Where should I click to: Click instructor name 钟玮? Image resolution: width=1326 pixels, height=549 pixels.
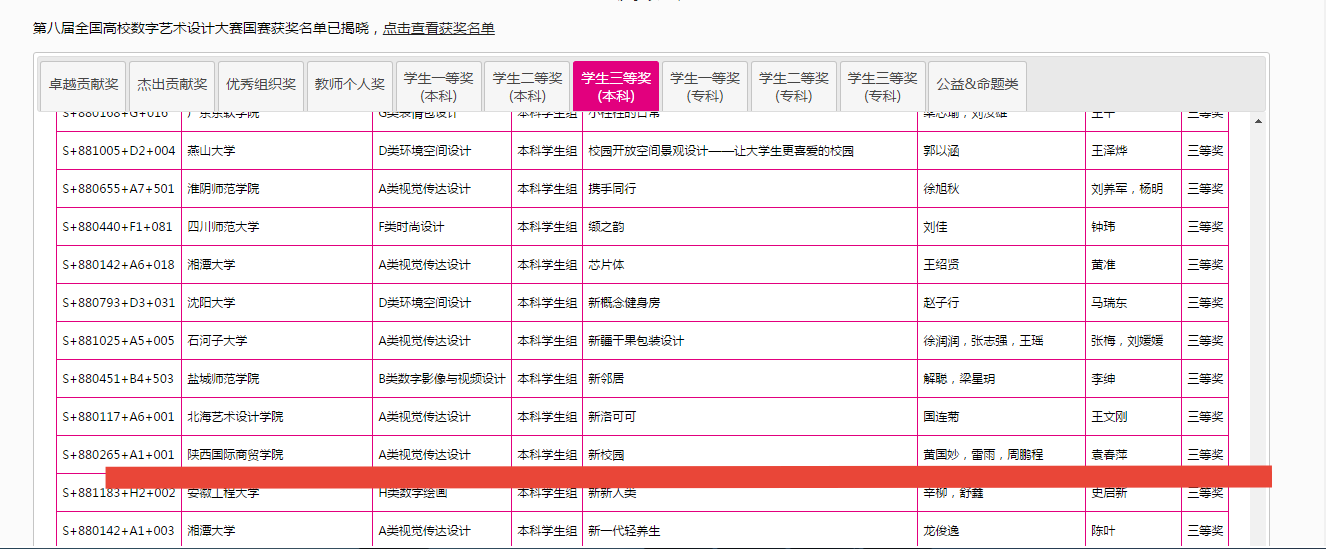(x=1103, y=227)
